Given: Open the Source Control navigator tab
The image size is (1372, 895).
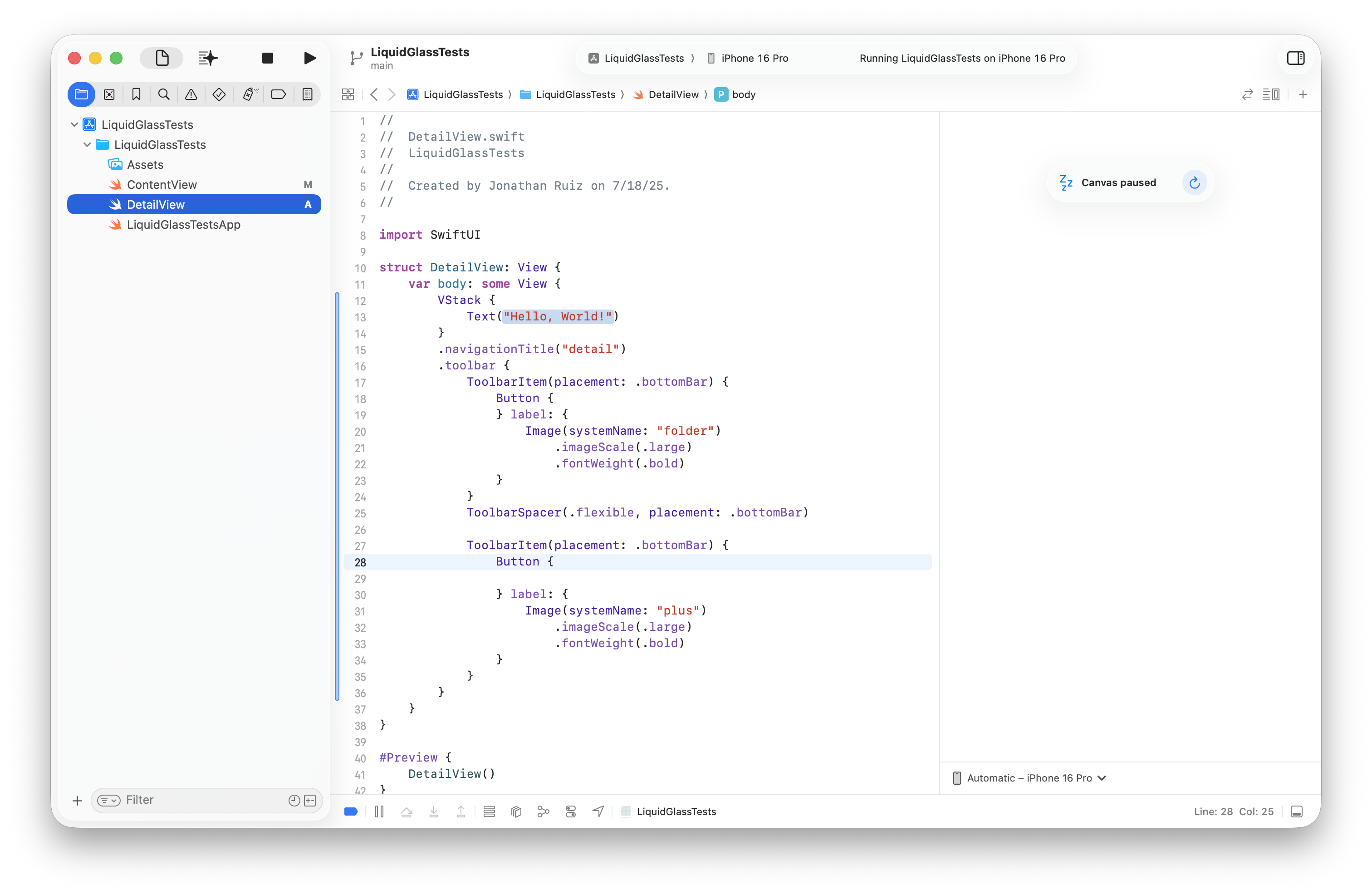Looking at the screenshot, I should pyautogui.click(x=109, y=94).
